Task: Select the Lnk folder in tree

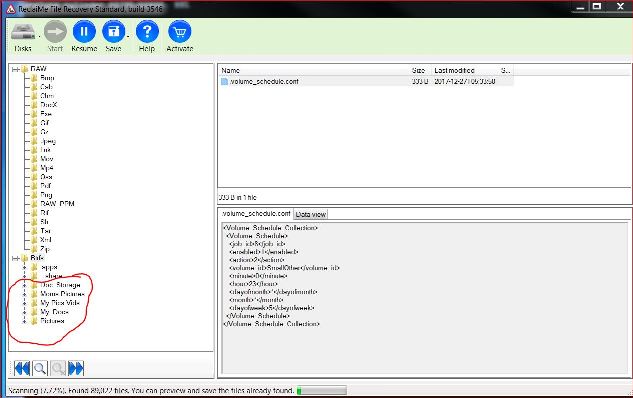Action: click(45, 150)
